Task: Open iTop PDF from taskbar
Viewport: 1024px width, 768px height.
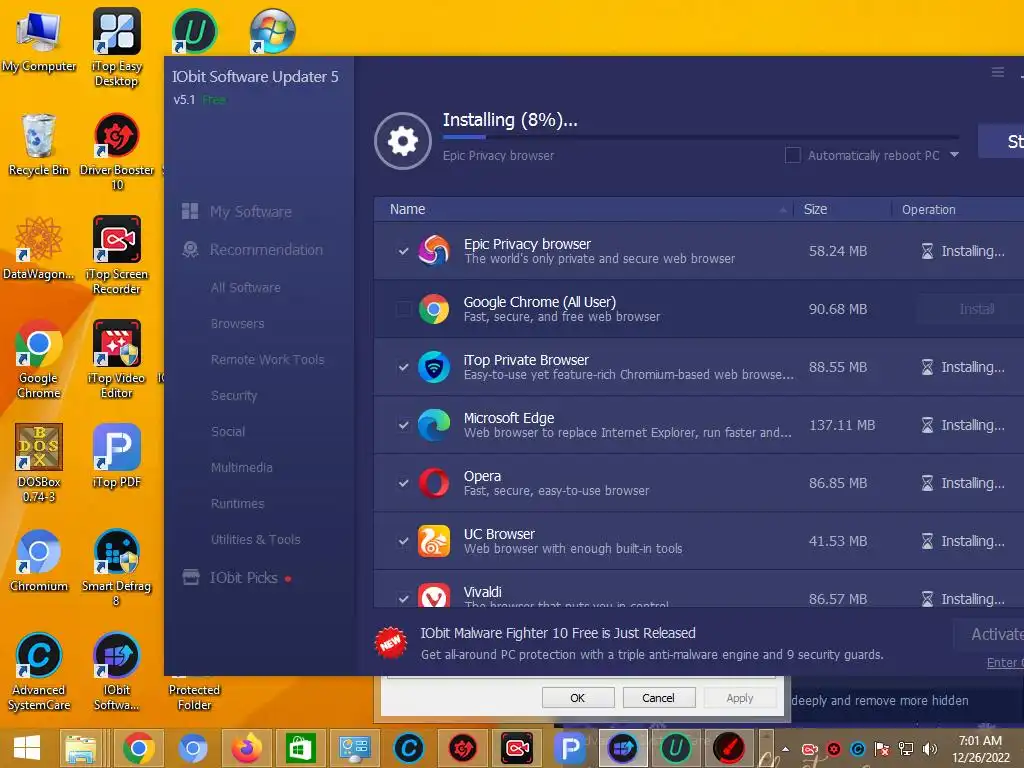Action: coord(569,748)
